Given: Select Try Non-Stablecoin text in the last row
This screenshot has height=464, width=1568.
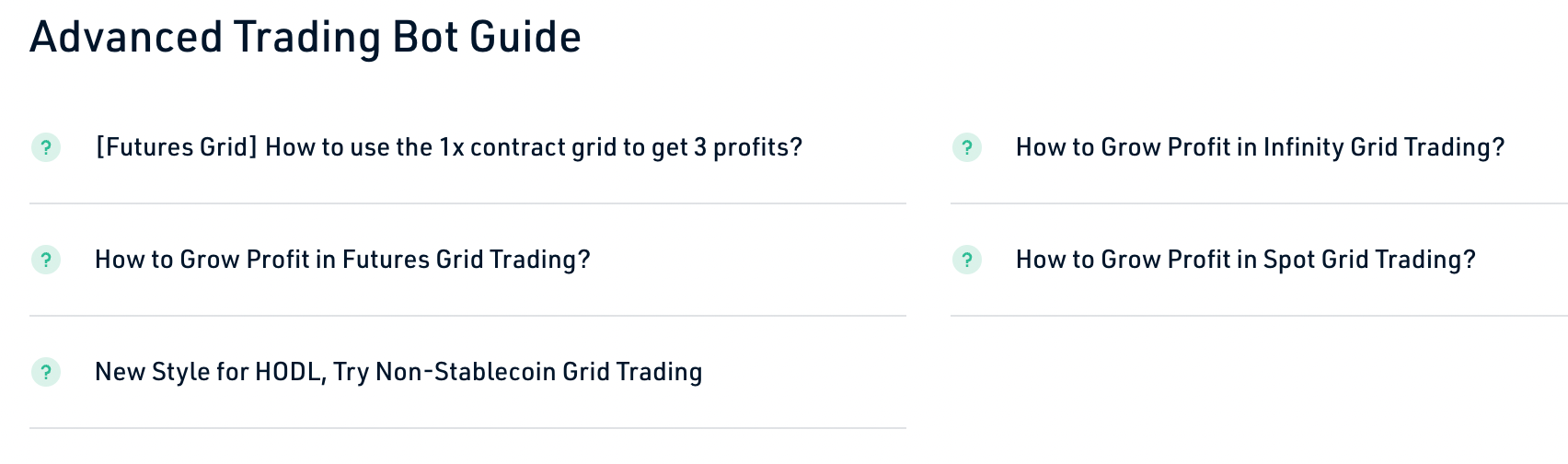Looking at the screenshot, I should (444, 372).
